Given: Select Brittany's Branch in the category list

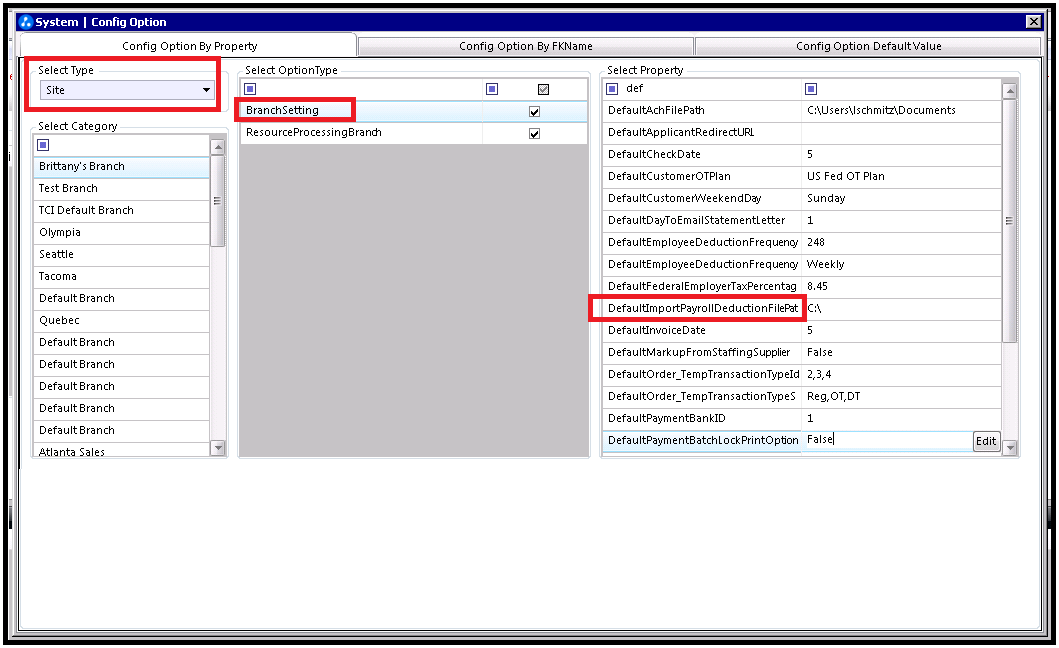Looking at the screenshot, I should (x=122, y=166).
